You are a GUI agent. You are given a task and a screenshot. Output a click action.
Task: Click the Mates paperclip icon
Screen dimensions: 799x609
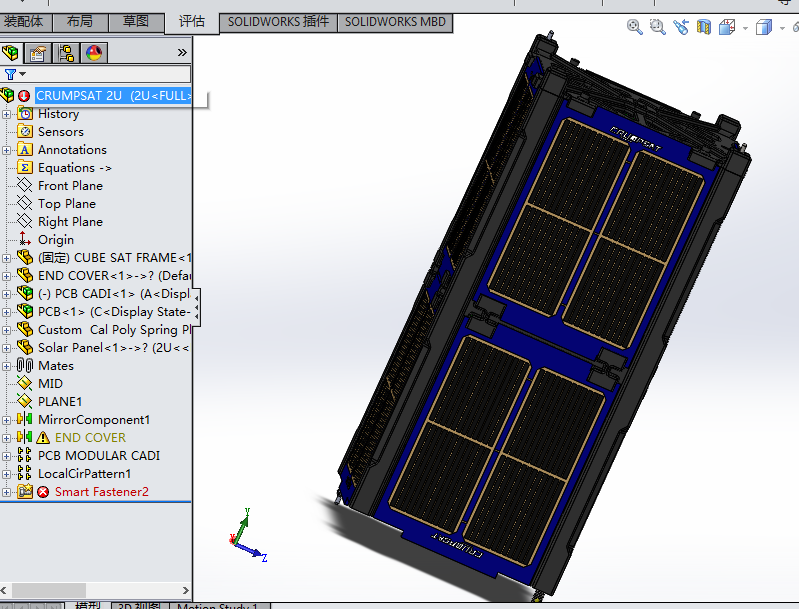coord(25,365)
